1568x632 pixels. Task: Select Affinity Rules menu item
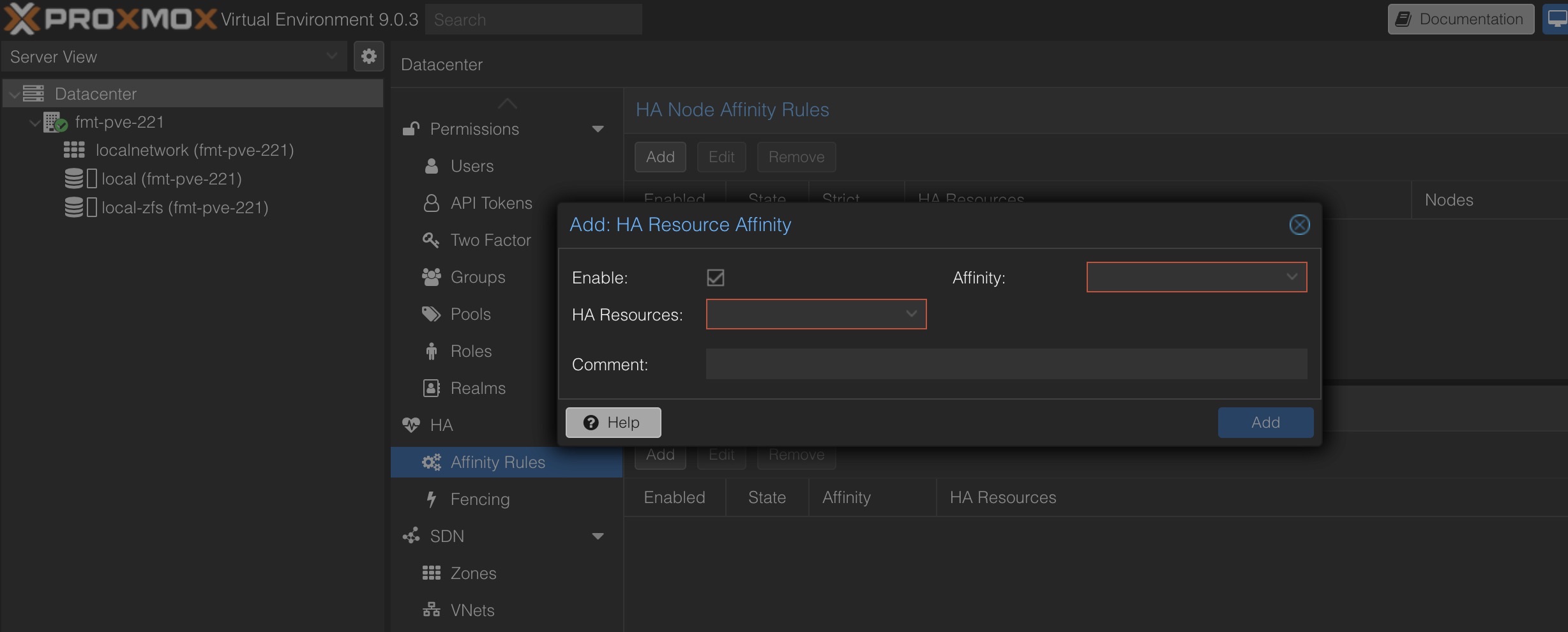click(497, 462)
